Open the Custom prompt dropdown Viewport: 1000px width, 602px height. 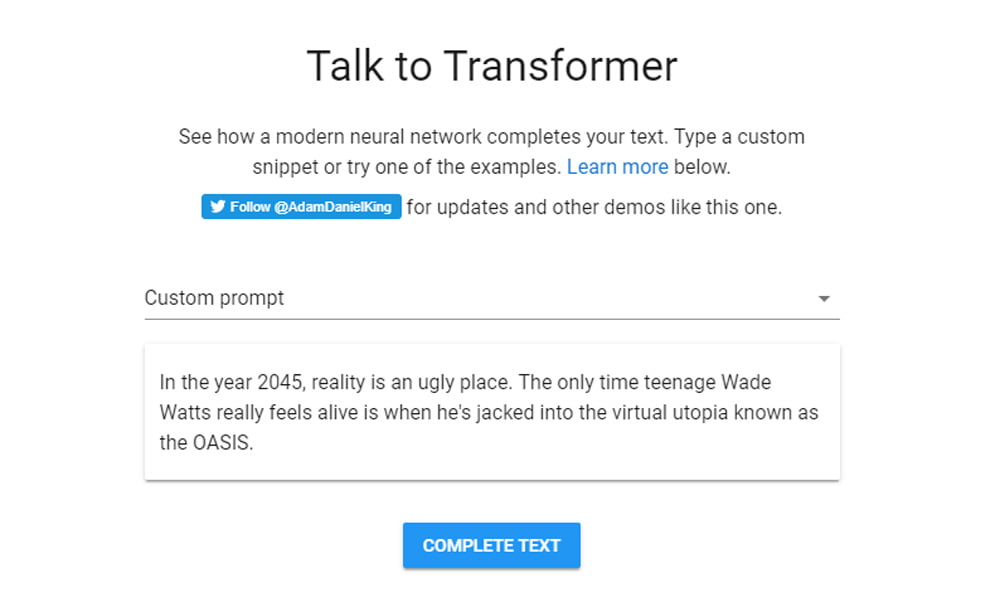[491, 298]
